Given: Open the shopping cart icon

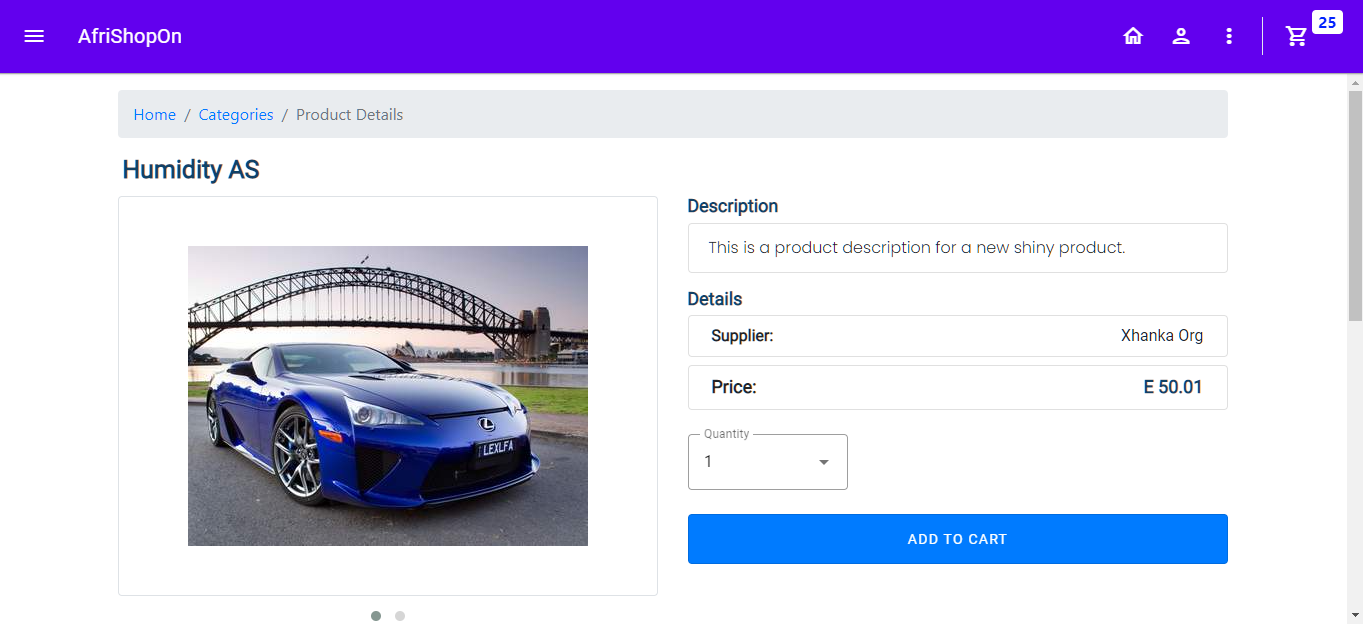Looking at the screenshot, I should tap(1296, 37).
